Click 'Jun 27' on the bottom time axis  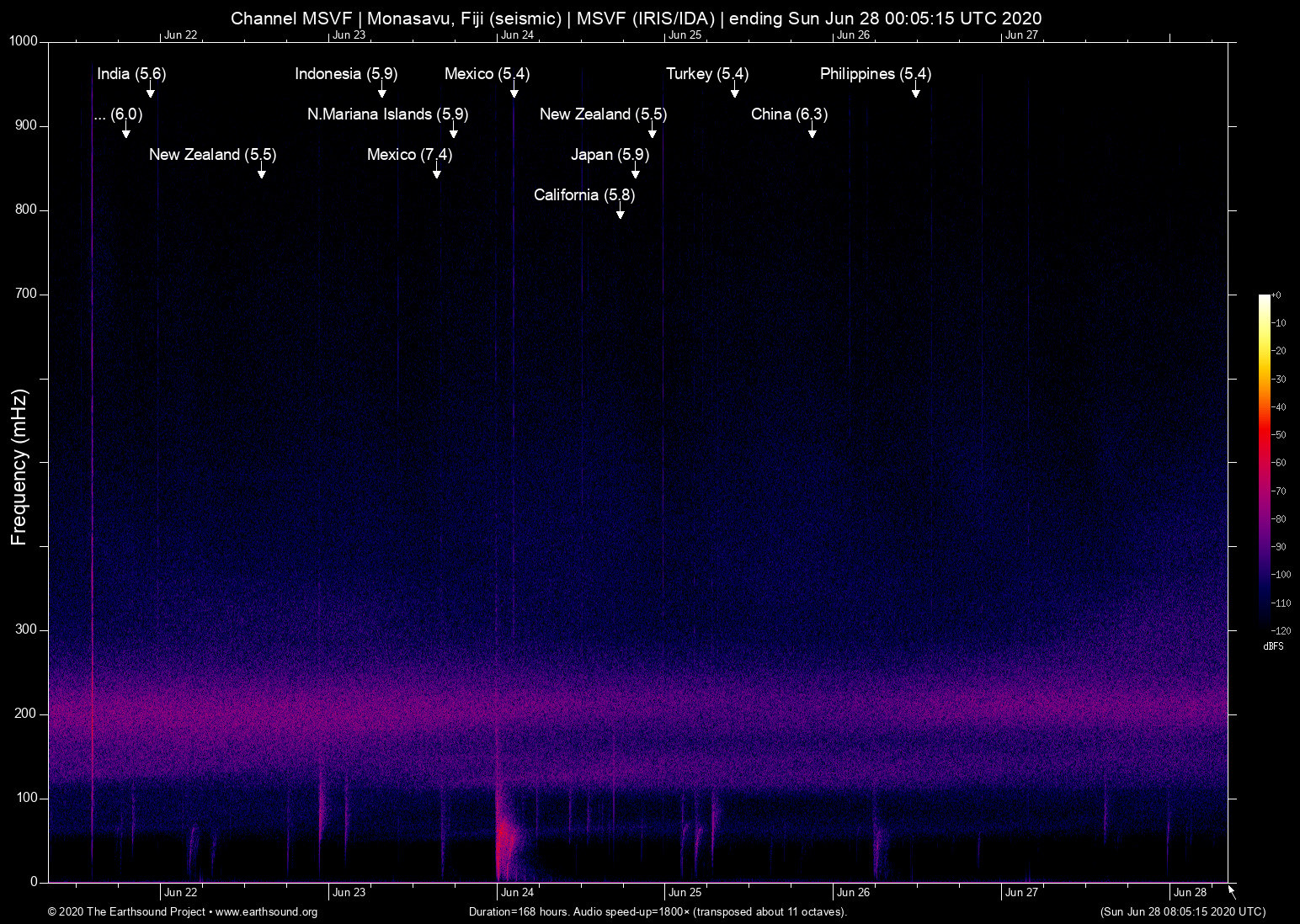pos(1022,893)
